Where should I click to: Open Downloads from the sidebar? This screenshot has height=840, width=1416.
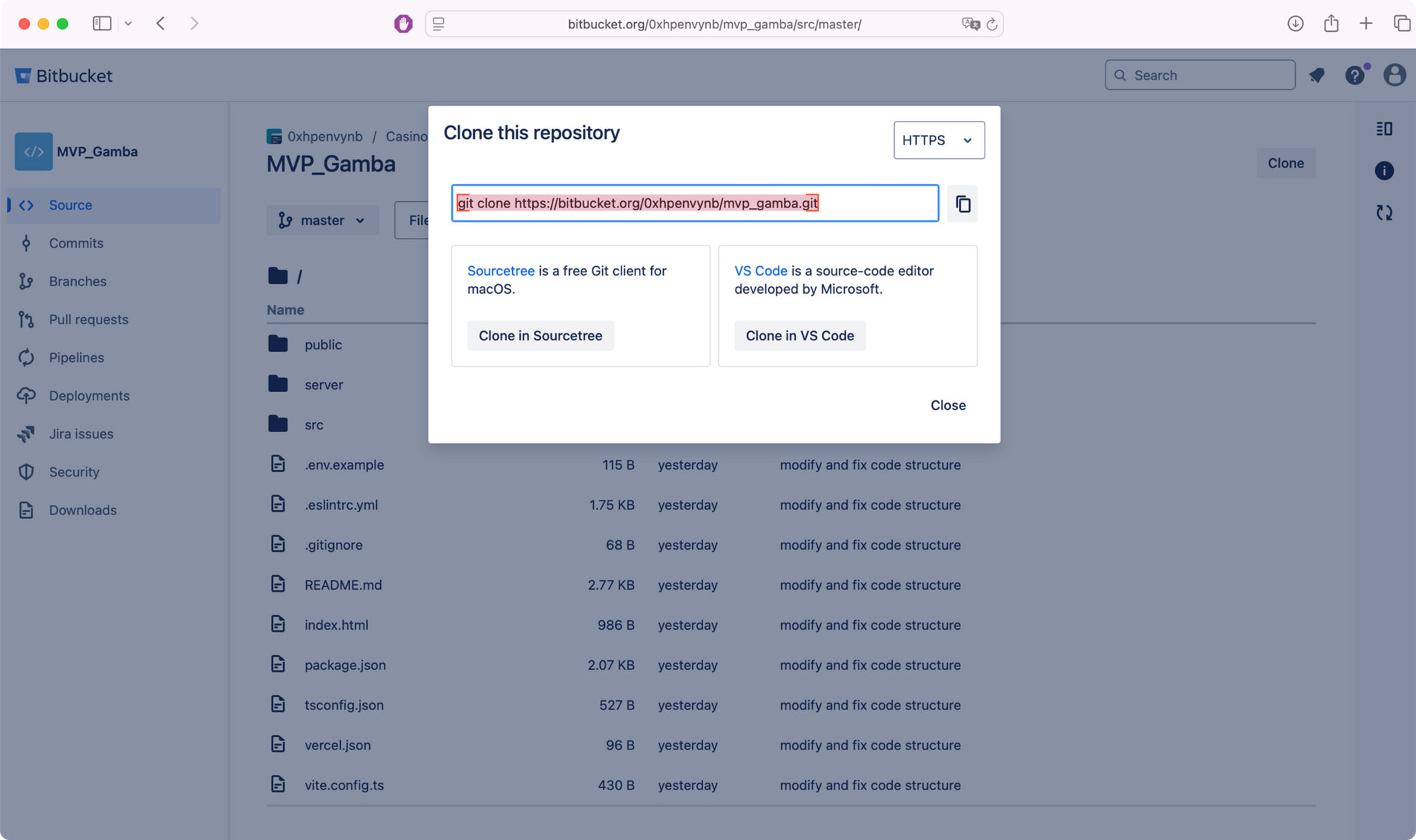tap(82, 510)
